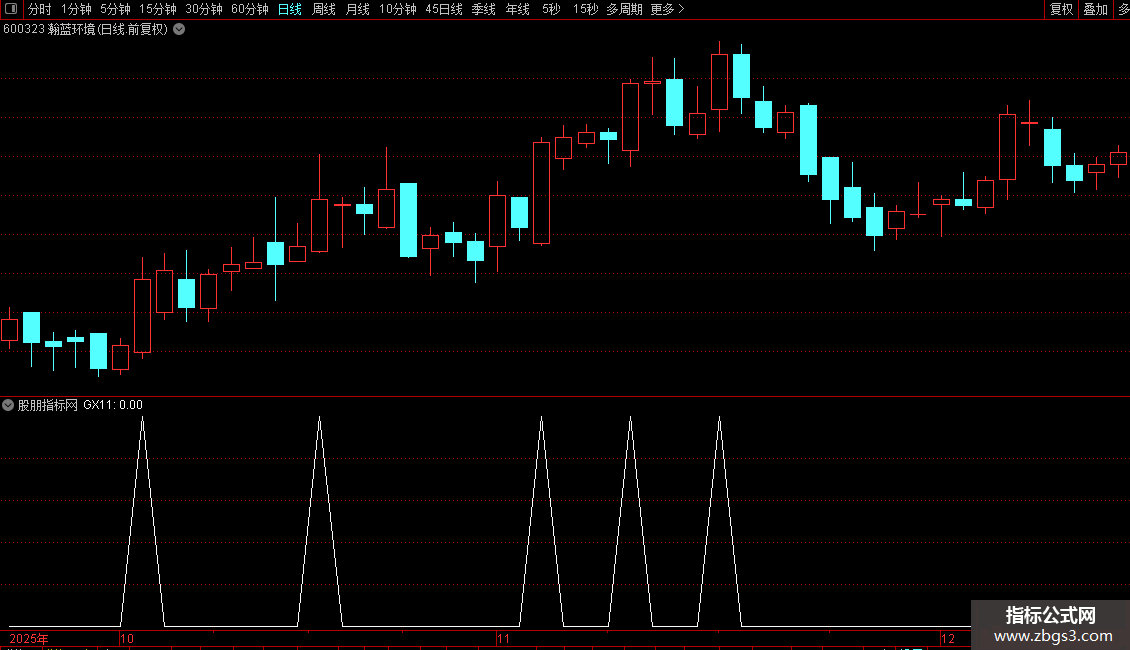Image resolution: width=1130 pixels, height=650 pixels.
Task: Switch to the 月线 monthly chart
Action: point(357,9)
